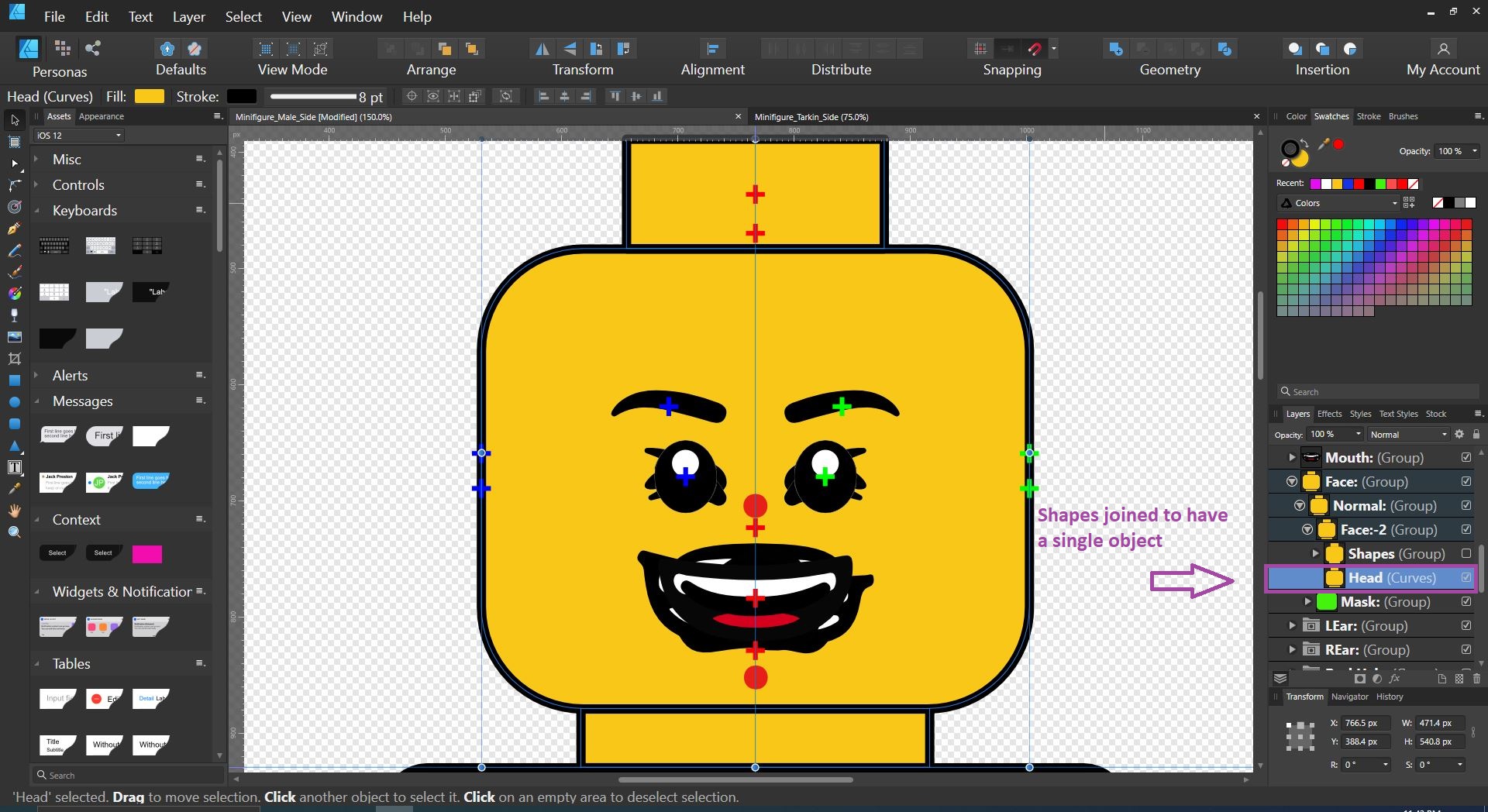Choose Insert inside the selection
The height and width of the screenshot is (812, 1488).
click(x=1350, y=49)
